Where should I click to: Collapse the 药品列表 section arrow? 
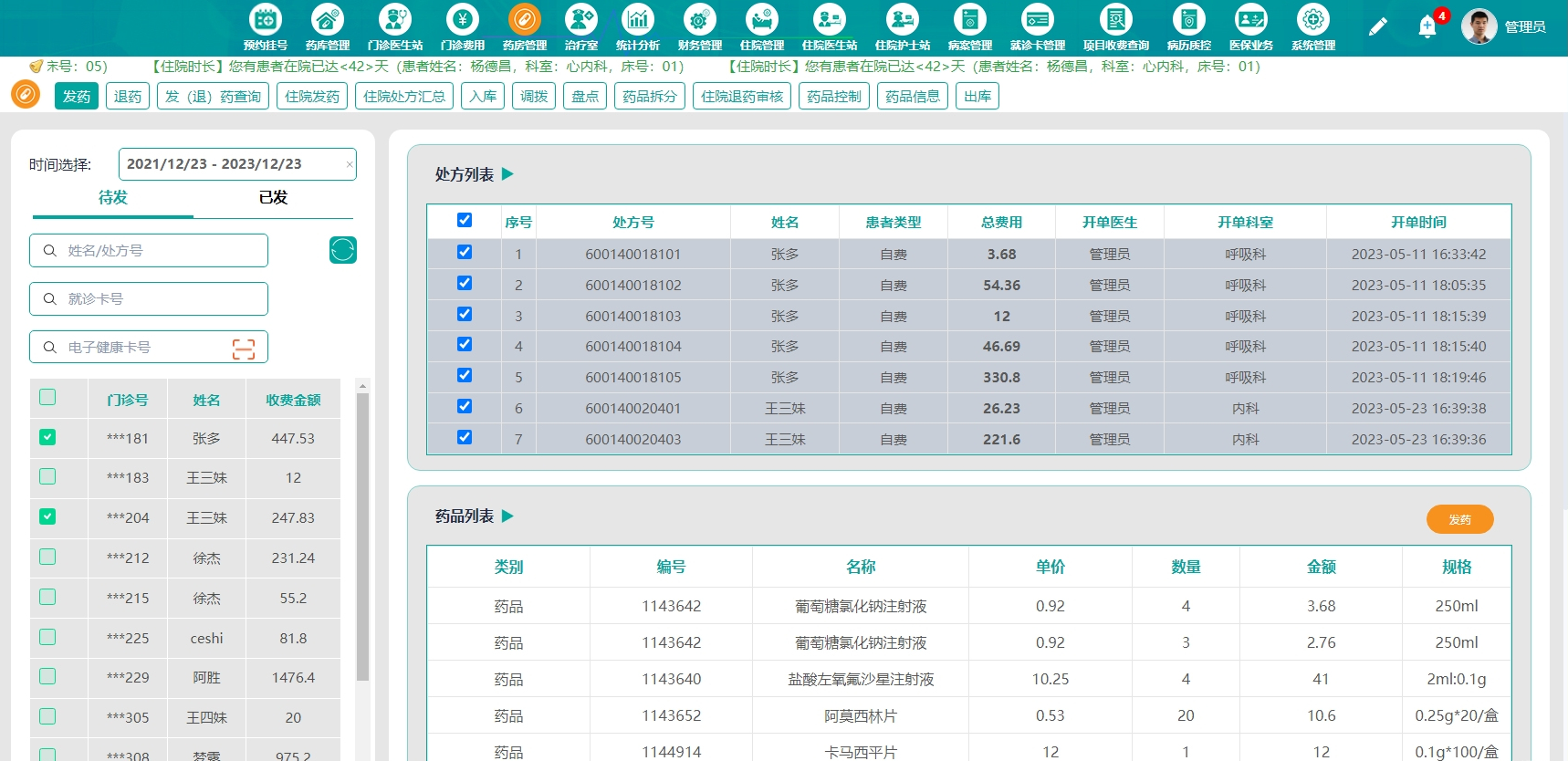click(x=508, y=516)
